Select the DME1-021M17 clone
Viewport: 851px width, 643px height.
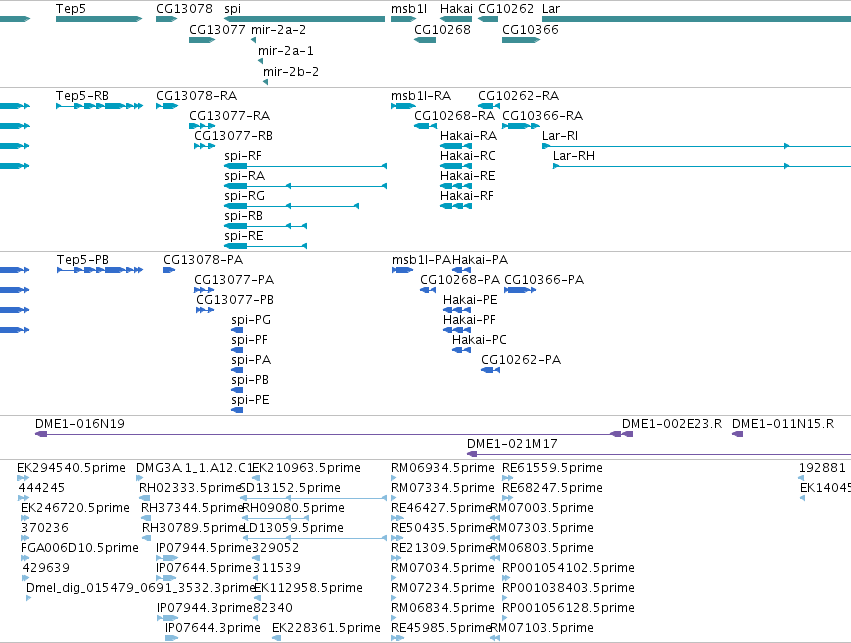click(659, 454)
